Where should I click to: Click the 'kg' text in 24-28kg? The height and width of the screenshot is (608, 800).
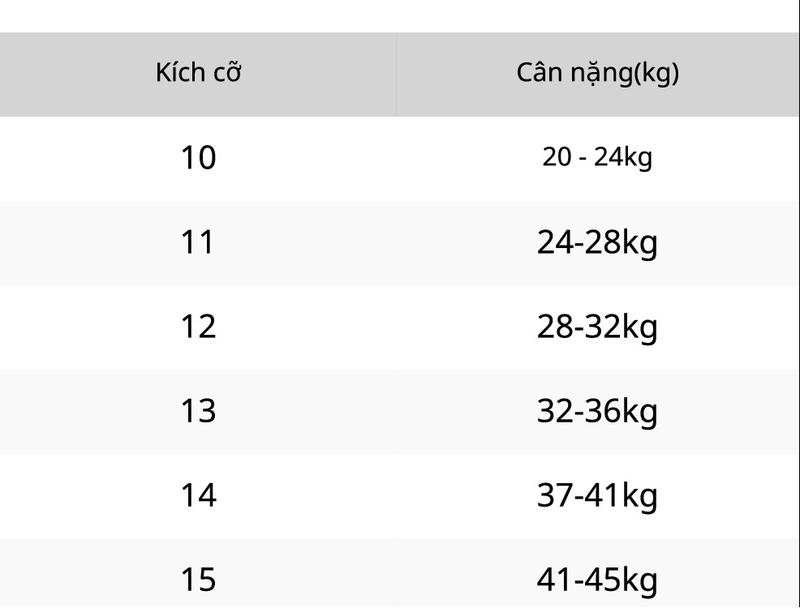639,243
